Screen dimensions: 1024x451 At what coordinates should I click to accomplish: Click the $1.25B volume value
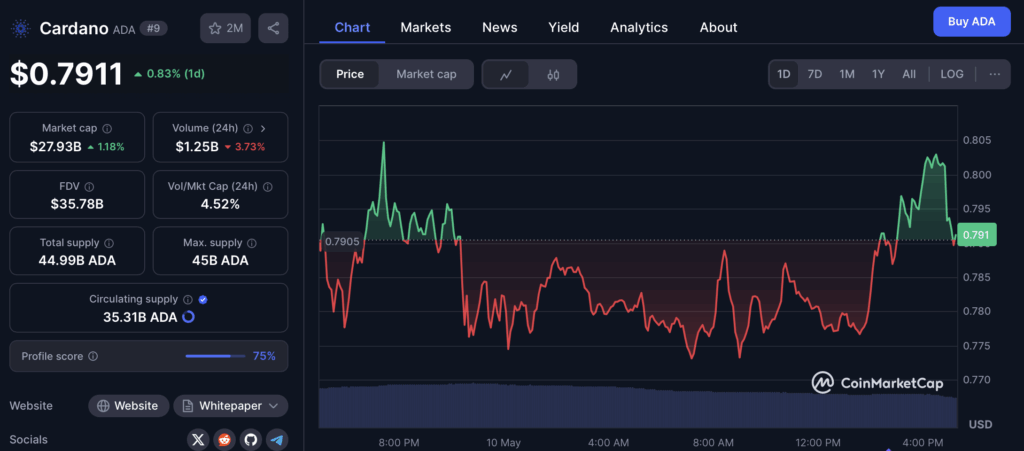point(197,147)
